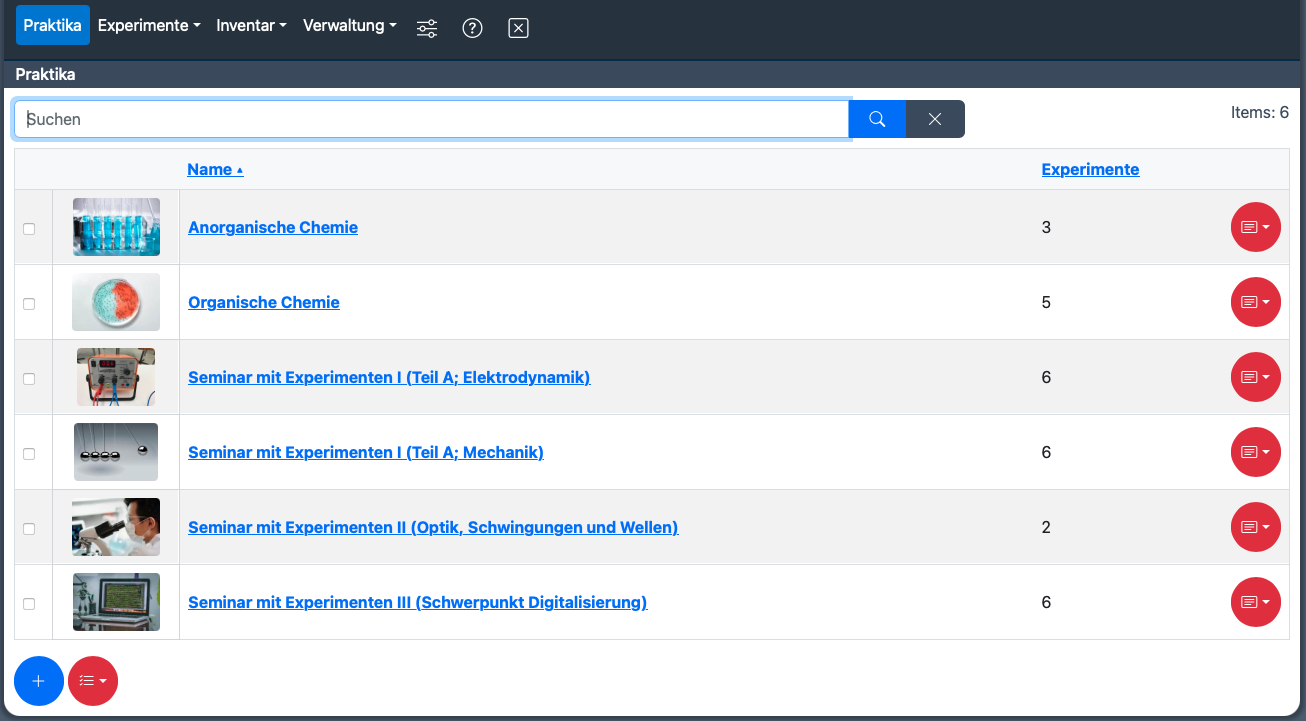
Task: Open the red bulk actions list button
Action: tap(93, 681)
